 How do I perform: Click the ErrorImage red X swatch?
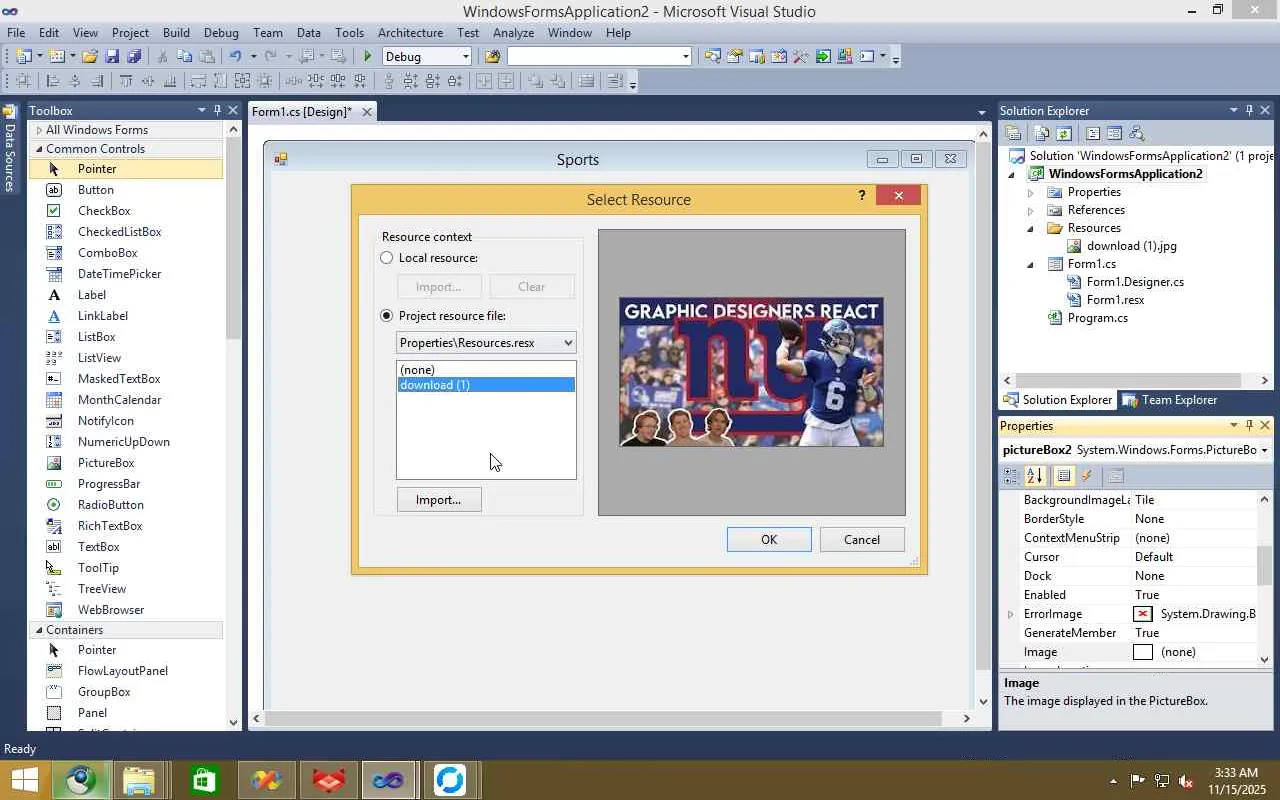pyautogui.click(x=1143, y=614)
